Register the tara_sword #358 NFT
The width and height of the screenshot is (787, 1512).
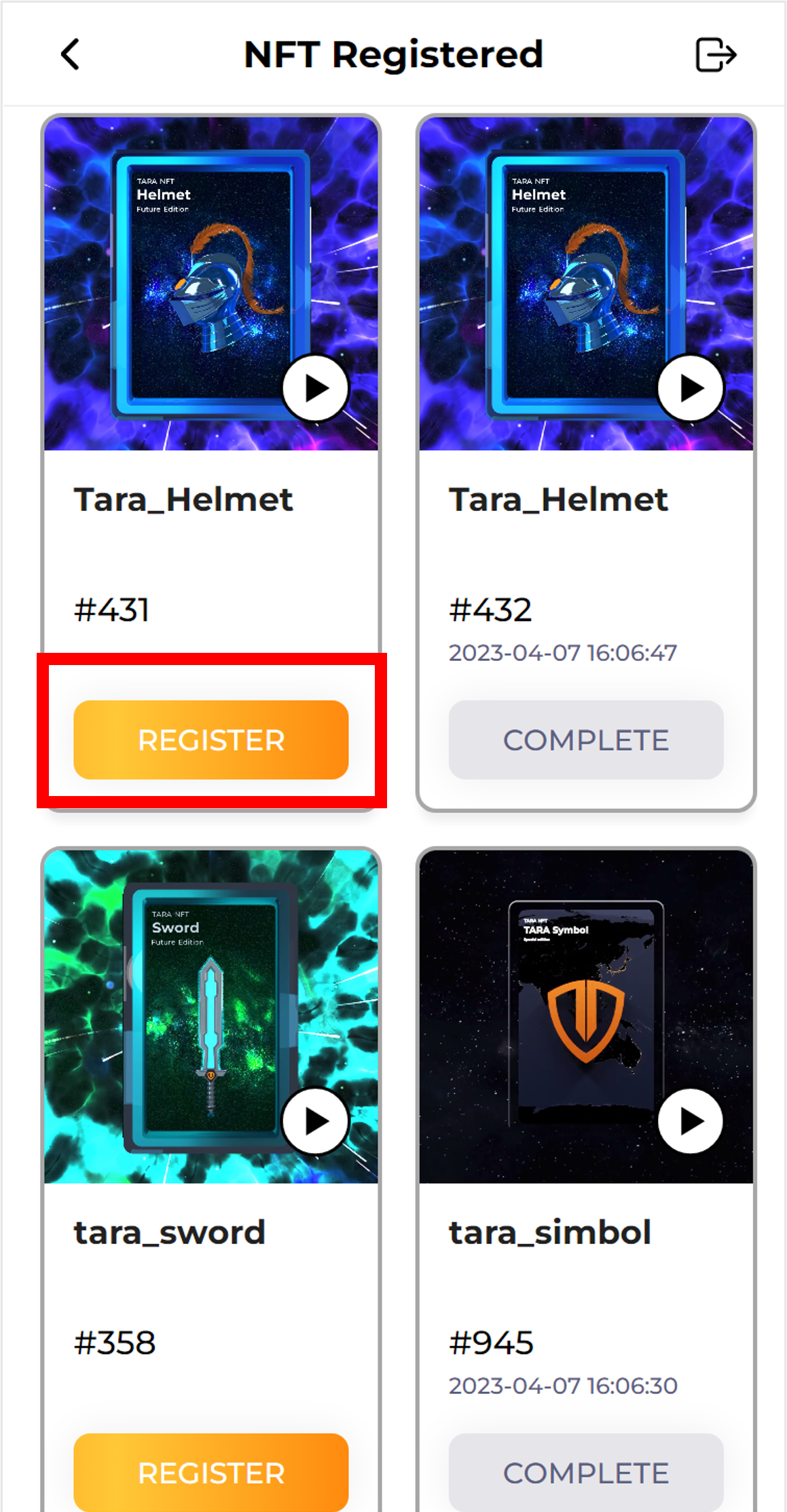[211, 1473]
